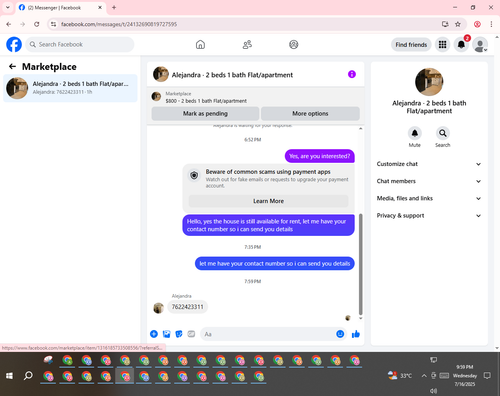Open conversation information purple icon

pos(352,74)
